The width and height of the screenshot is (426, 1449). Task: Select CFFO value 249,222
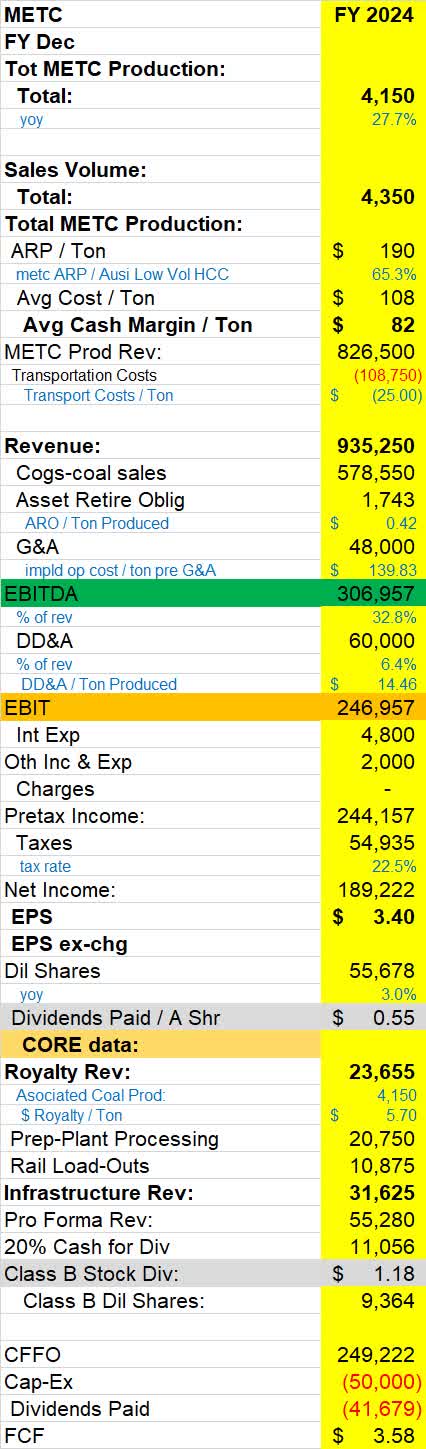point(374,1355)
